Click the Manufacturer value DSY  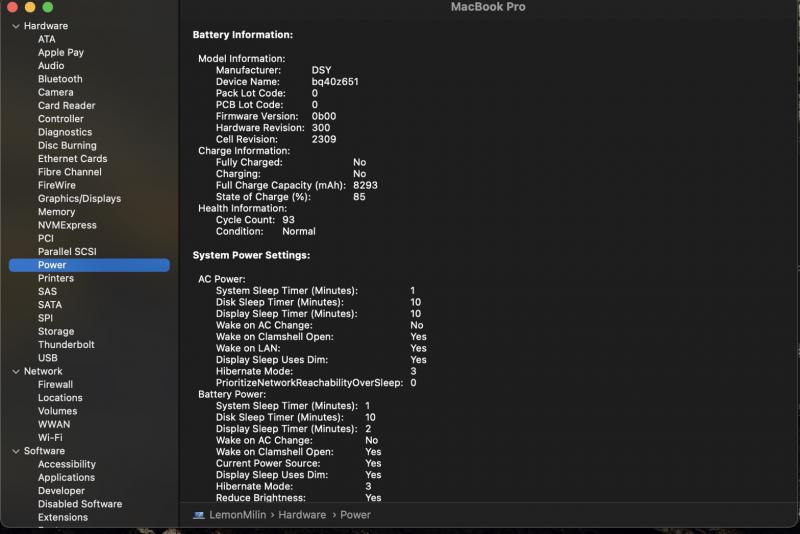(x=321, y=70)
